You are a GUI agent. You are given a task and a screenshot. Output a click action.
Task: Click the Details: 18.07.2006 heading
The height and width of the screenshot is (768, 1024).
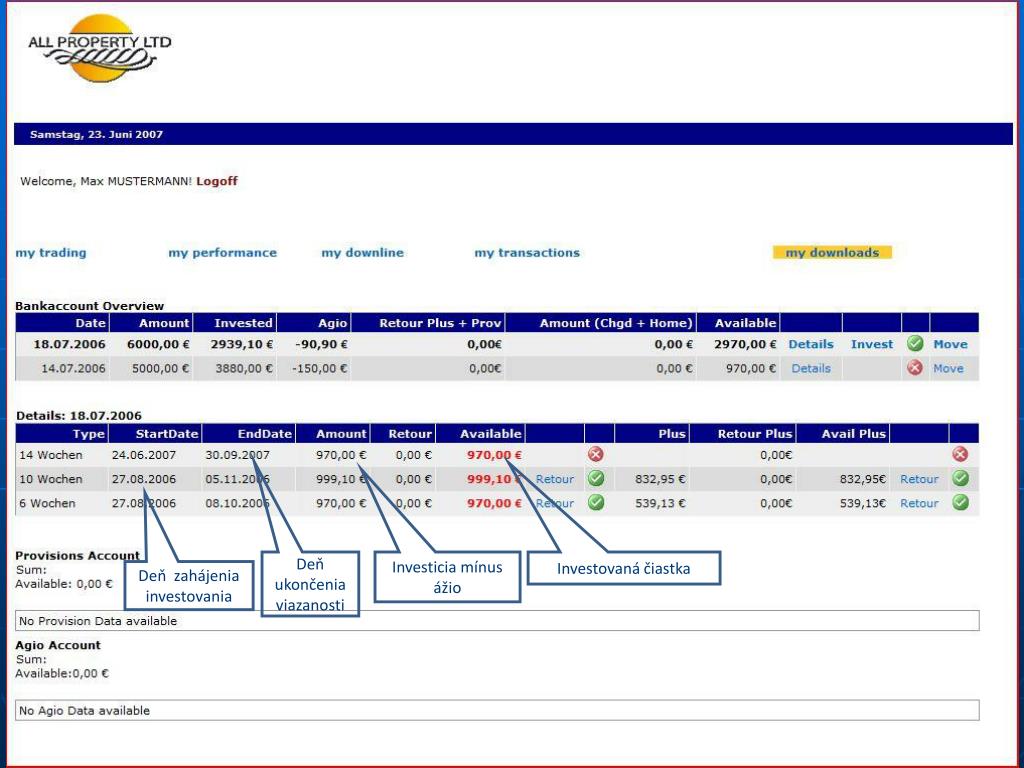click(78, 415)
